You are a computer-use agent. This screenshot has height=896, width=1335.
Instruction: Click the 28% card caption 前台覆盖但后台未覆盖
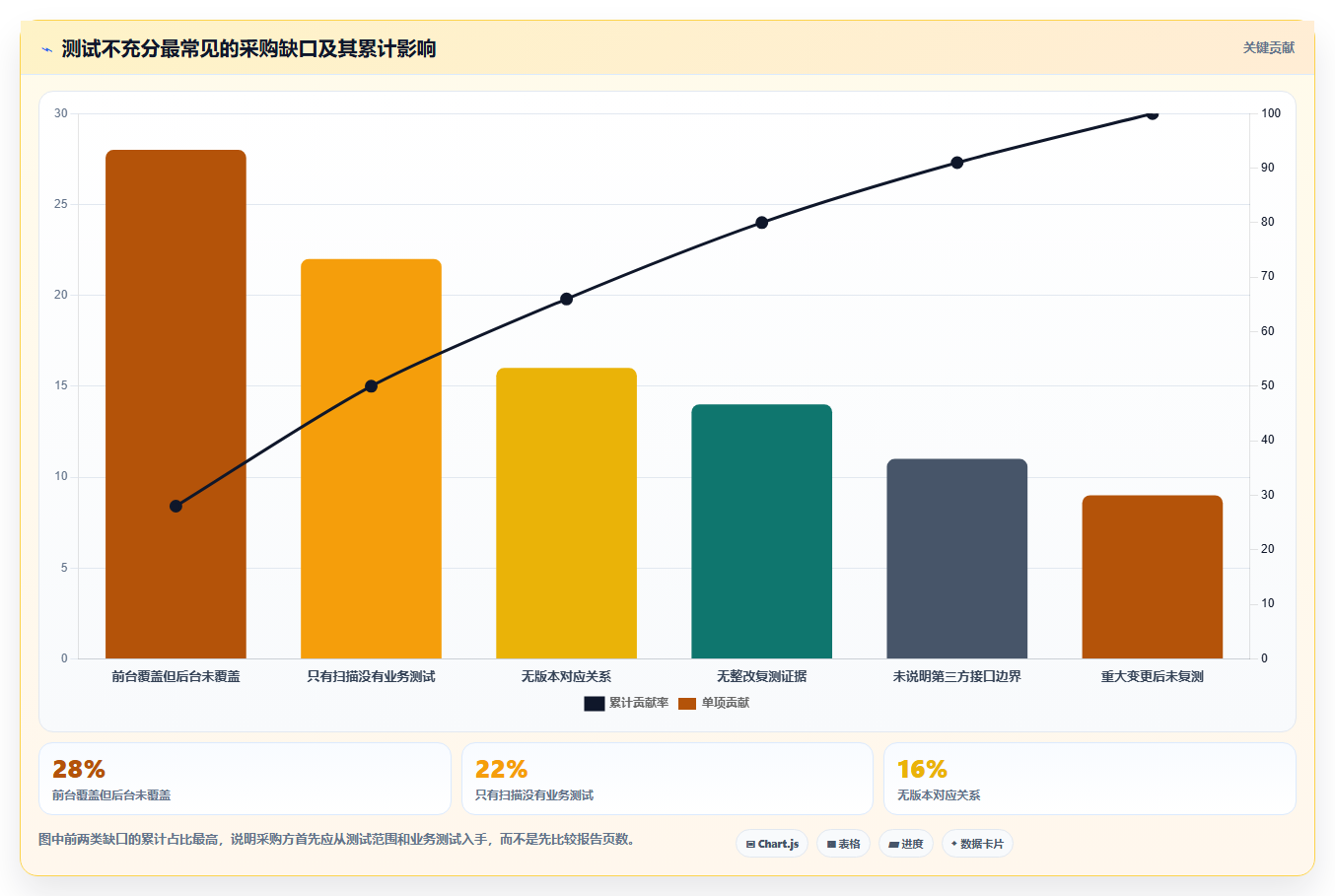[x=111, y=794]
